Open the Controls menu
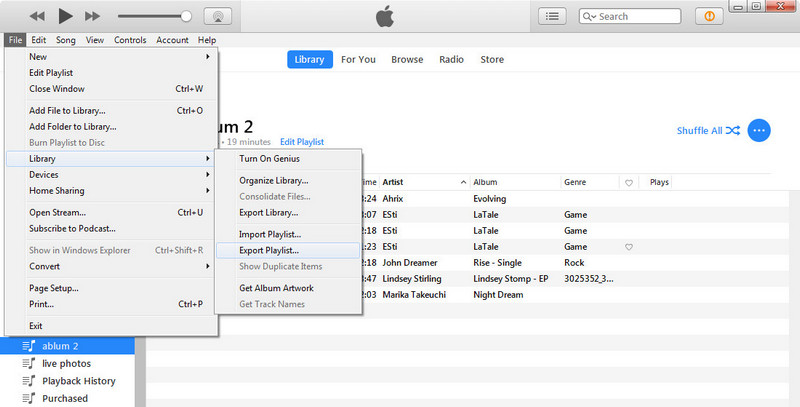Image resolution: width=800 pixels, height=407 pixels. pyautogui.click(x=130, y=40)
